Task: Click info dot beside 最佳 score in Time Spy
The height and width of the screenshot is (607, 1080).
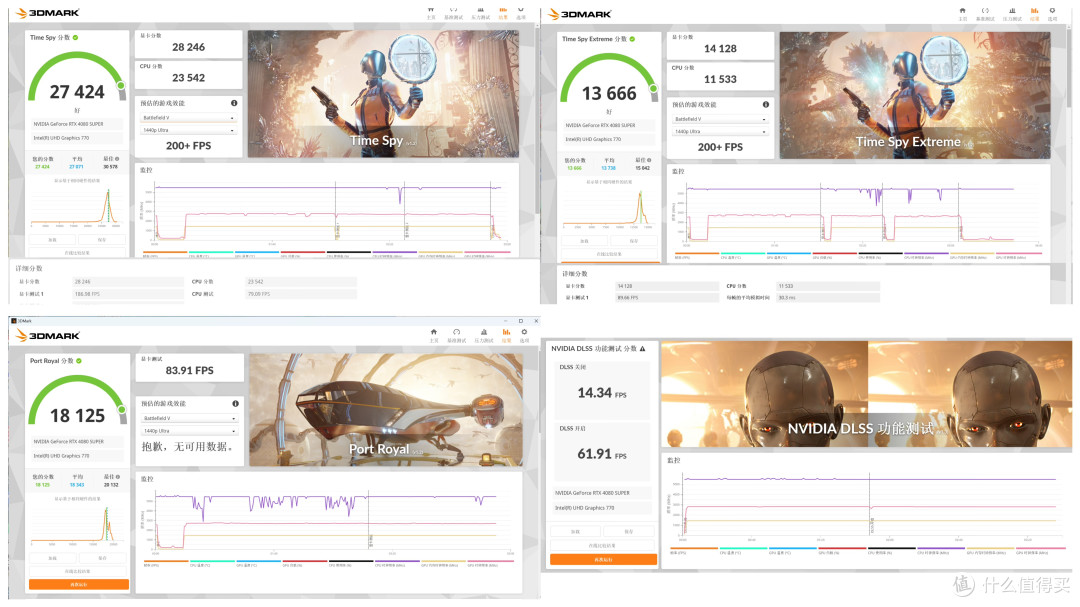Action: point(117,158)
